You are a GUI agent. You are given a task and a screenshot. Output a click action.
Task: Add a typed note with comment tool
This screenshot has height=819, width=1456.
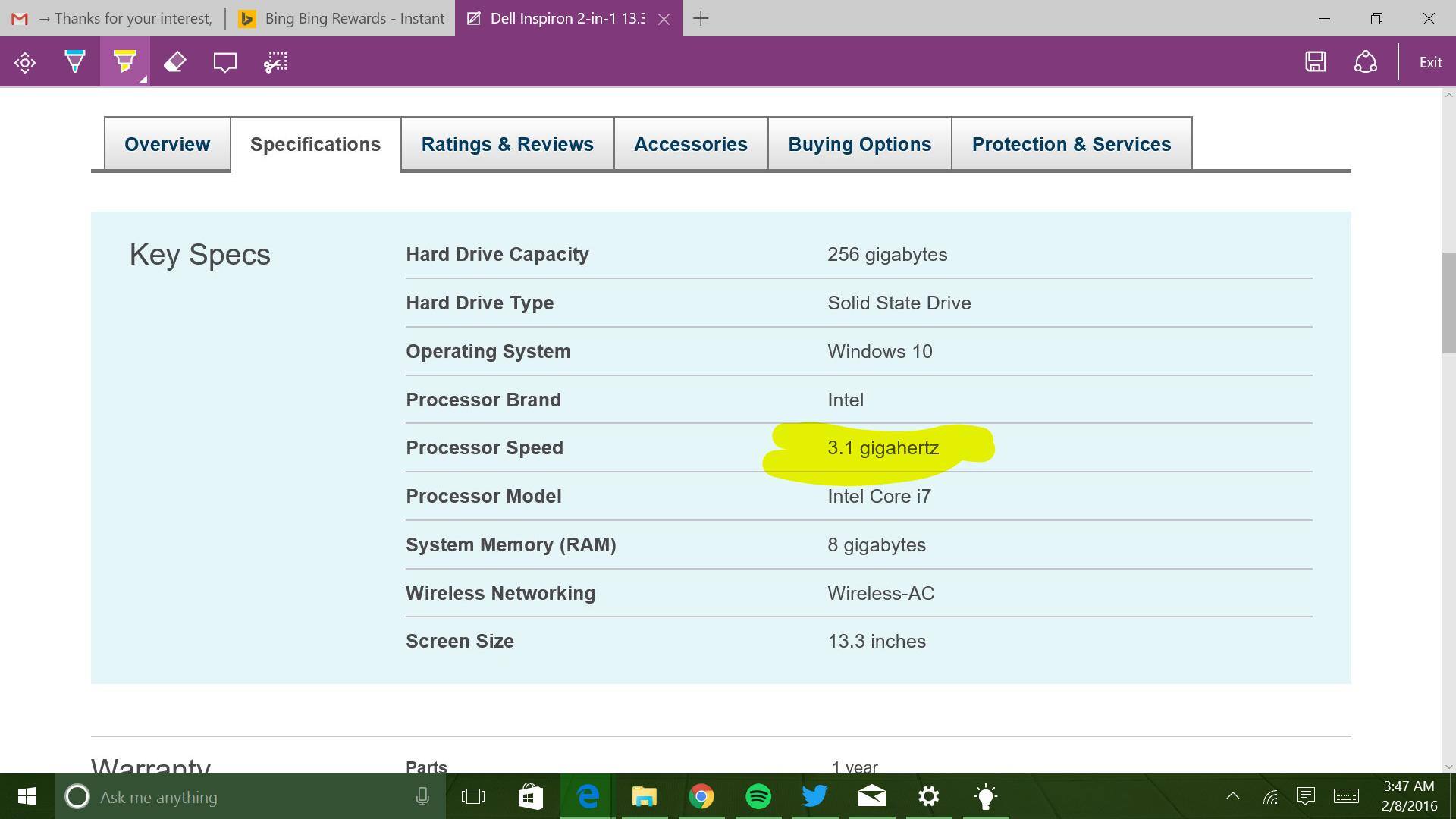(224, 62)
